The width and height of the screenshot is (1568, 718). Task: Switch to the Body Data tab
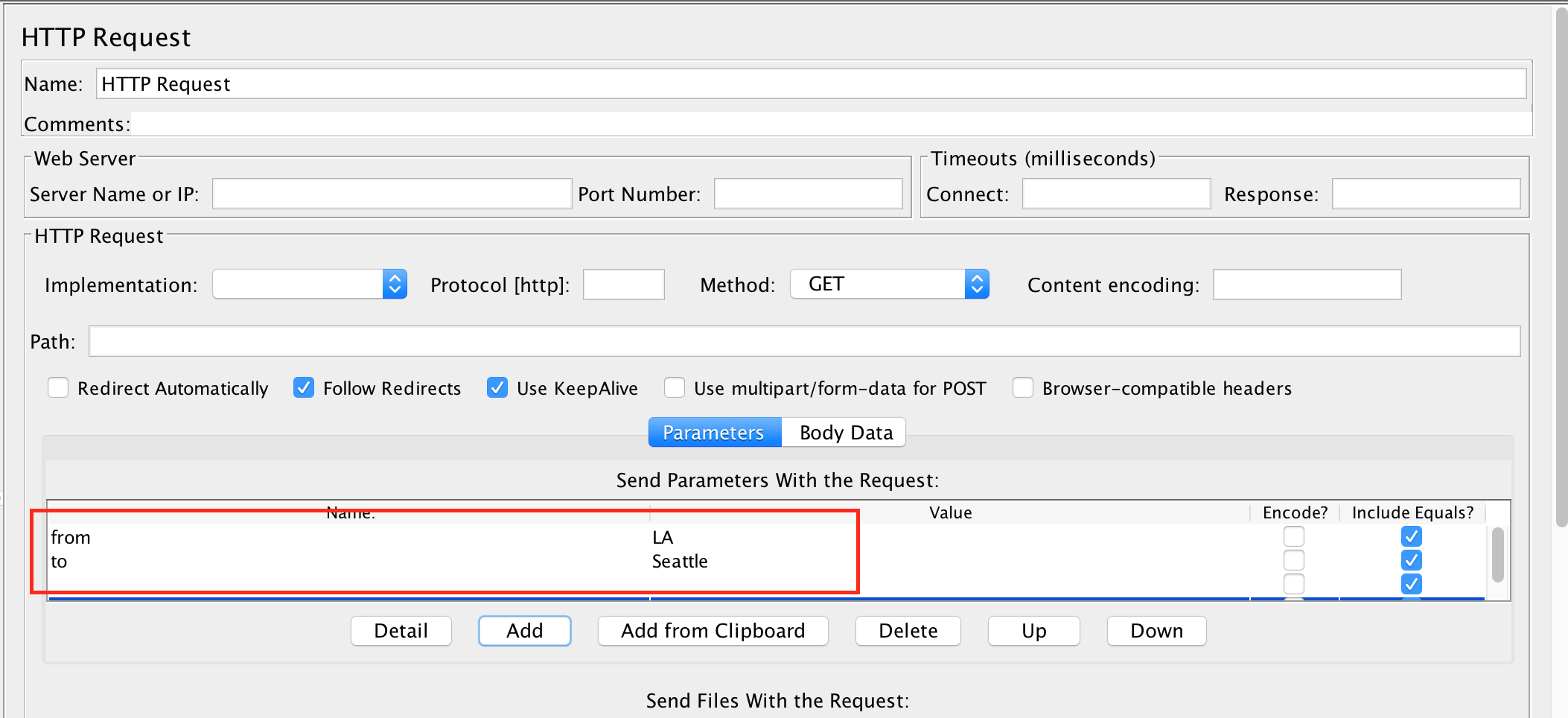tap(845, 433)
